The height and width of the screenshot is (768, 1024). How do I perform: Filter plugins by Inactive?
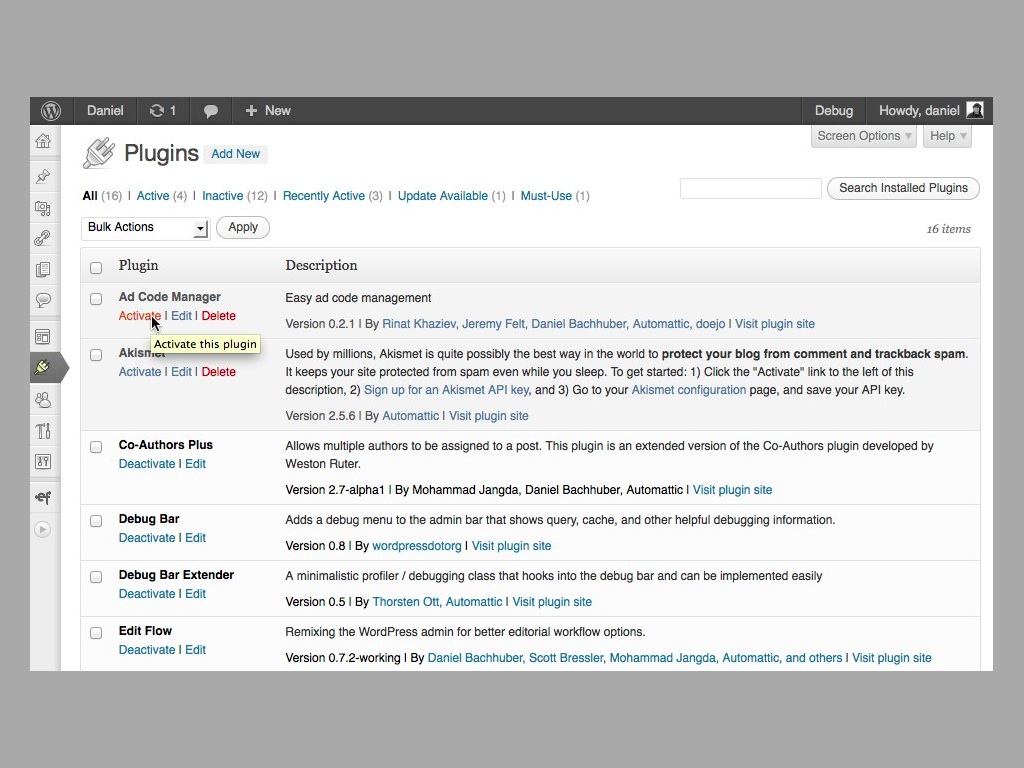[x=222, y=196]
